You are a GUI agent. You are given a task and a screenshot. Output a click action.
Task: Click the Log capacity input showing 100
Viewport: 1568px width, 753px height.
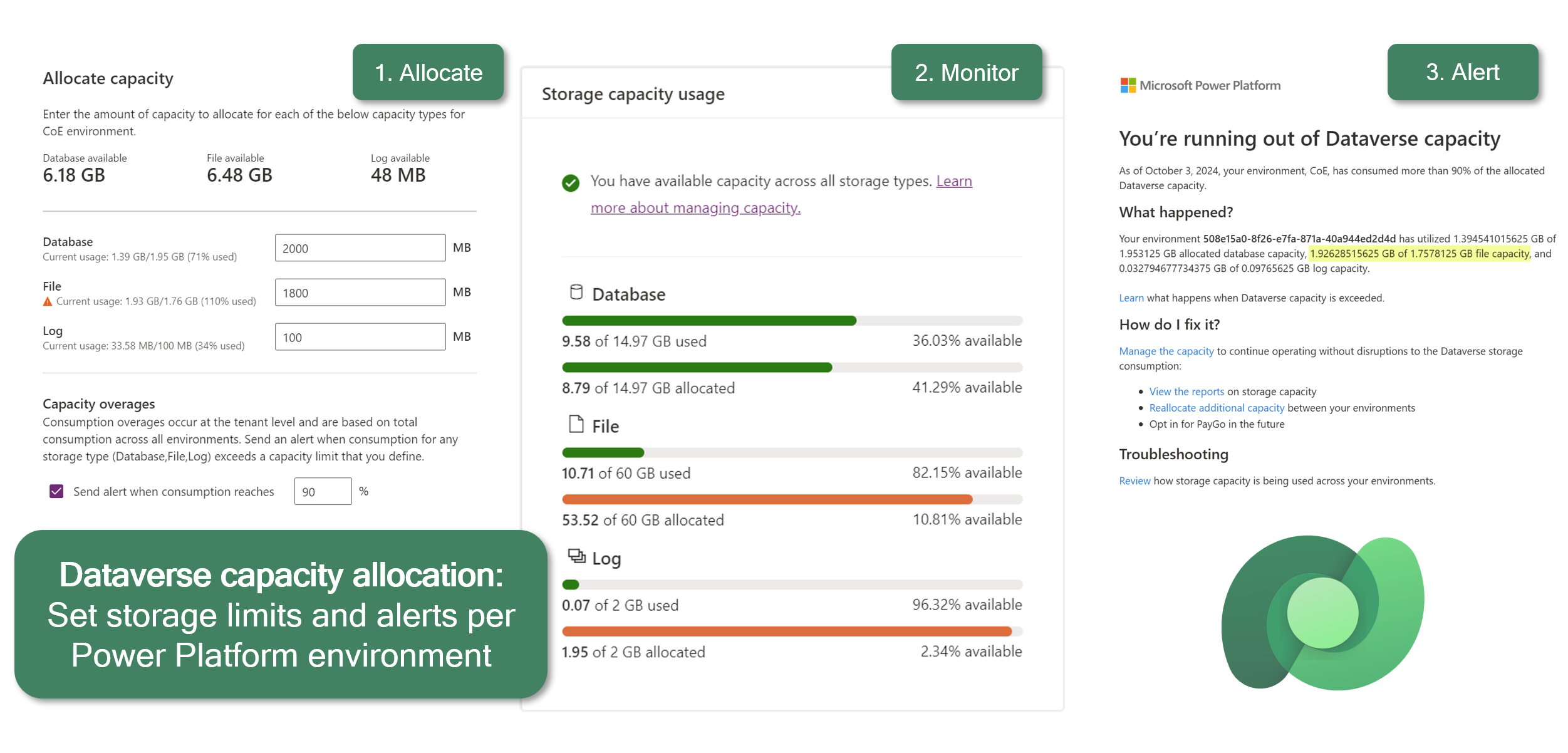(x=360, y=337)
